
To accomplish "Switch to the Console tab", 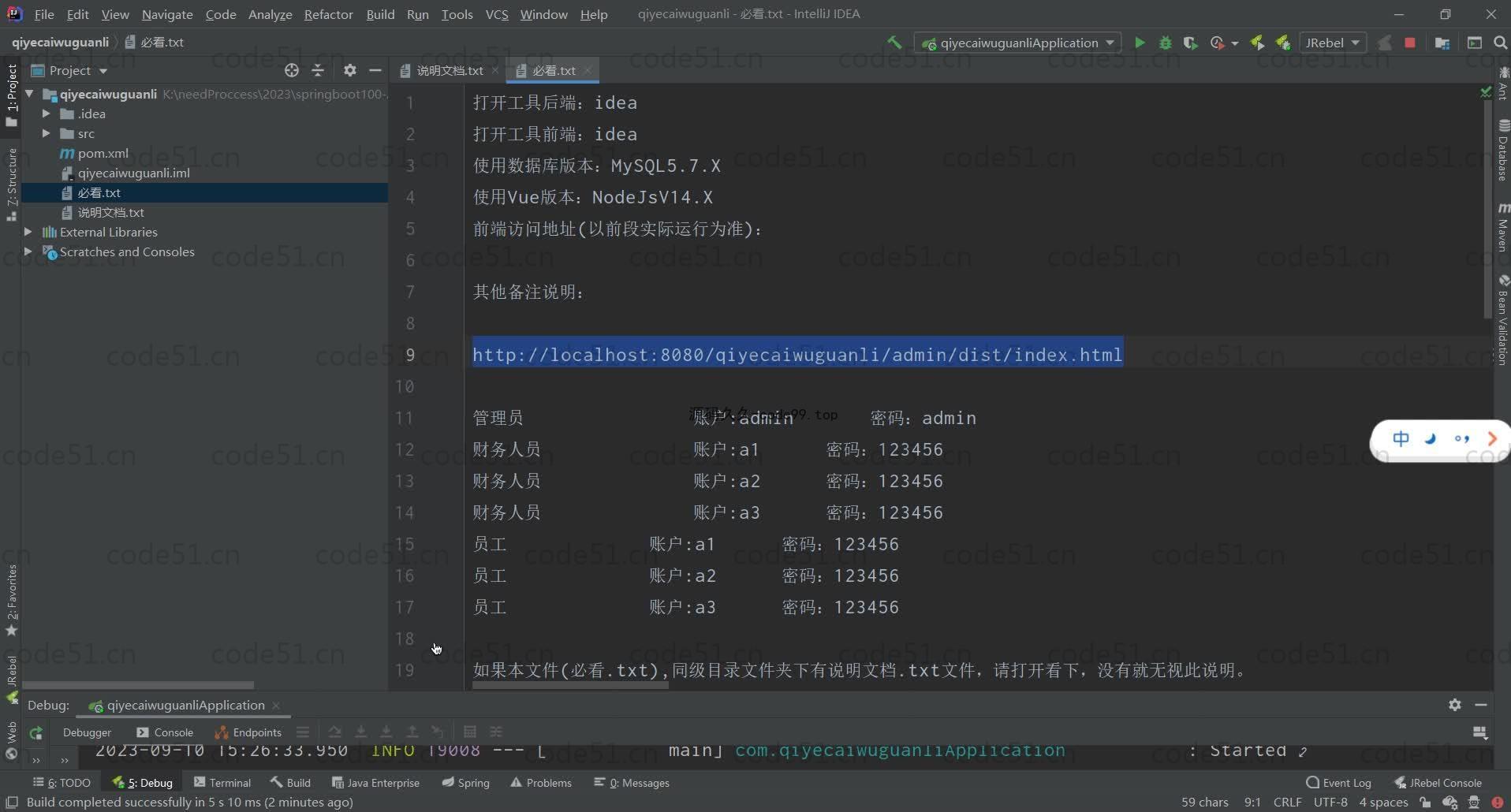I will pos(165,732).
